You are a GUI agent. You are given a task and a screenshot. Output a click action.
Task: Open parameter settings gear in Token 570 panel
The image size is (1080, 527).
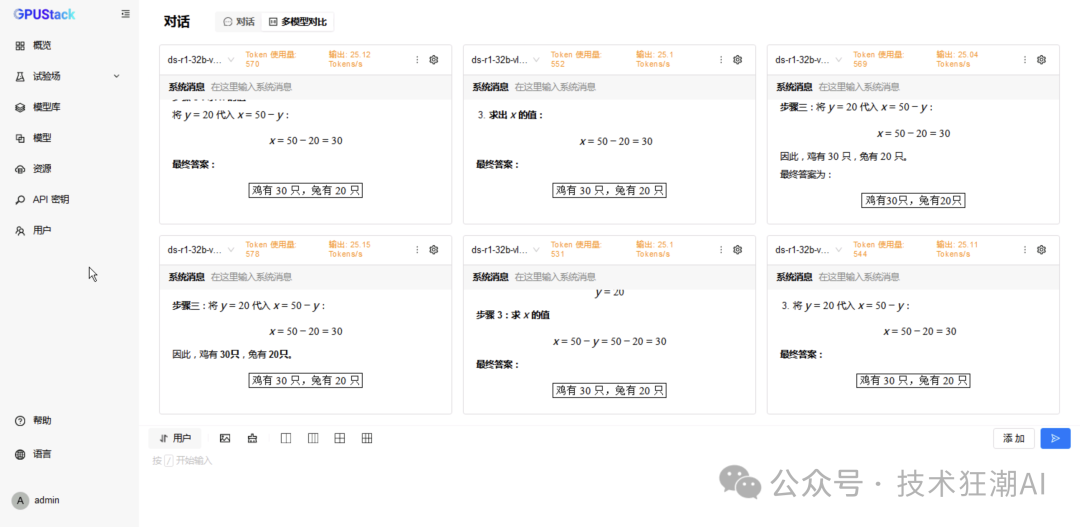434,59
